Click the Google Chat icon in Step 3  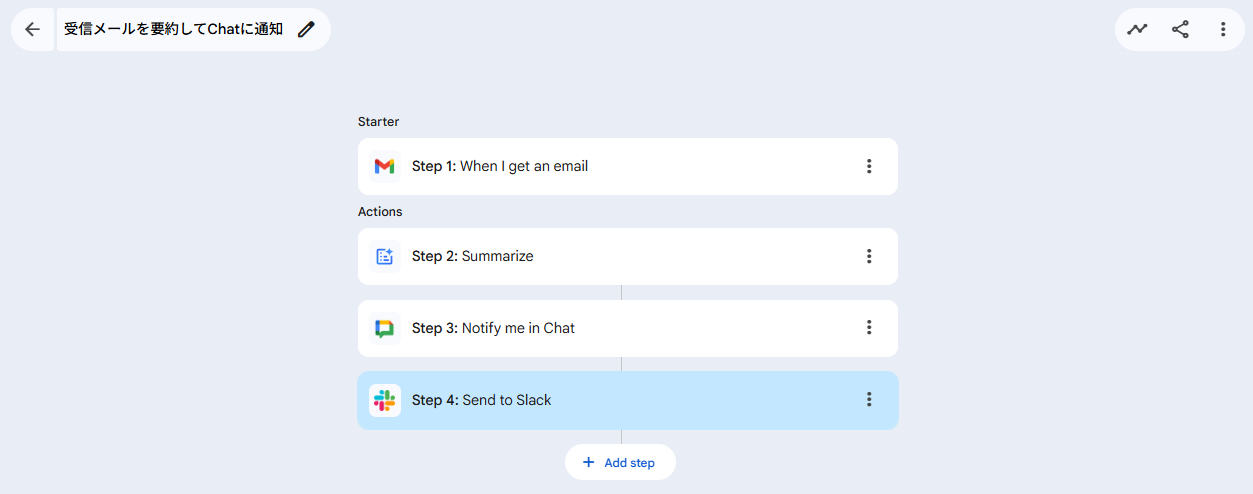coord(384,328)
